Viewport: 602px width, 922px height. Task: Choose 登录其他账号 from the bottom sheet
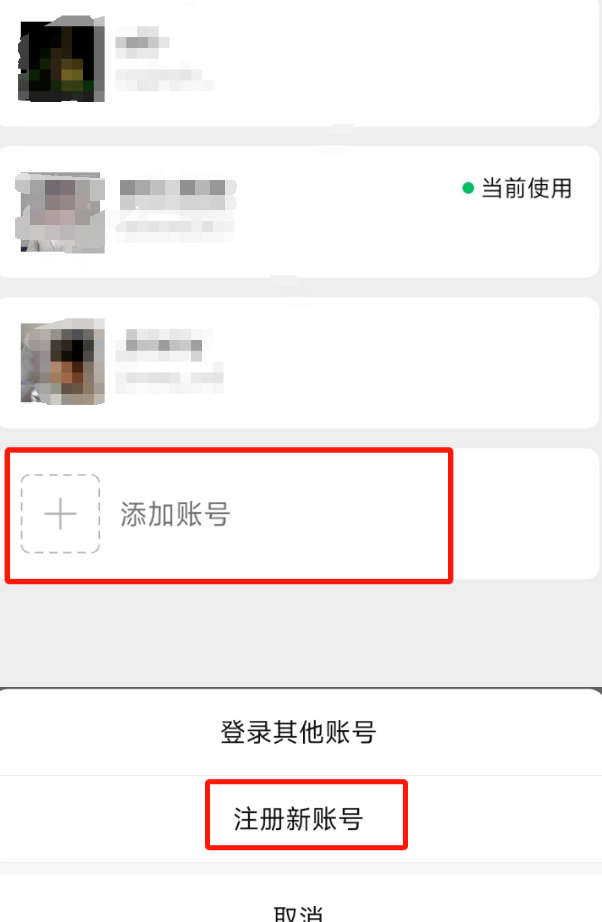pyautogui.click(x=298, y=733)
